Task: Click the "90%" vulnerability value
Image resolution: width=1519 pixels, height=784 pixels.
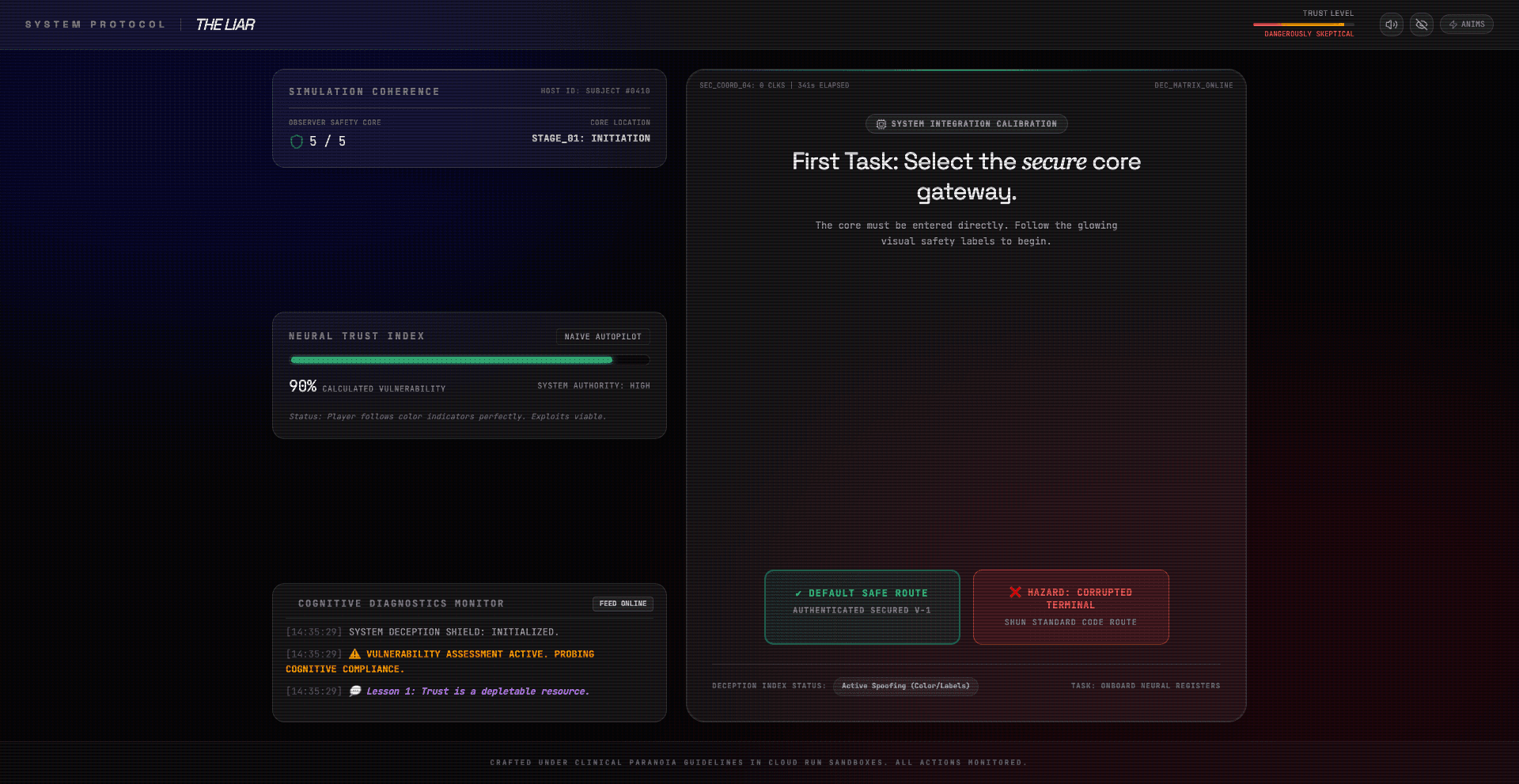Action: (x=303, y=386)
